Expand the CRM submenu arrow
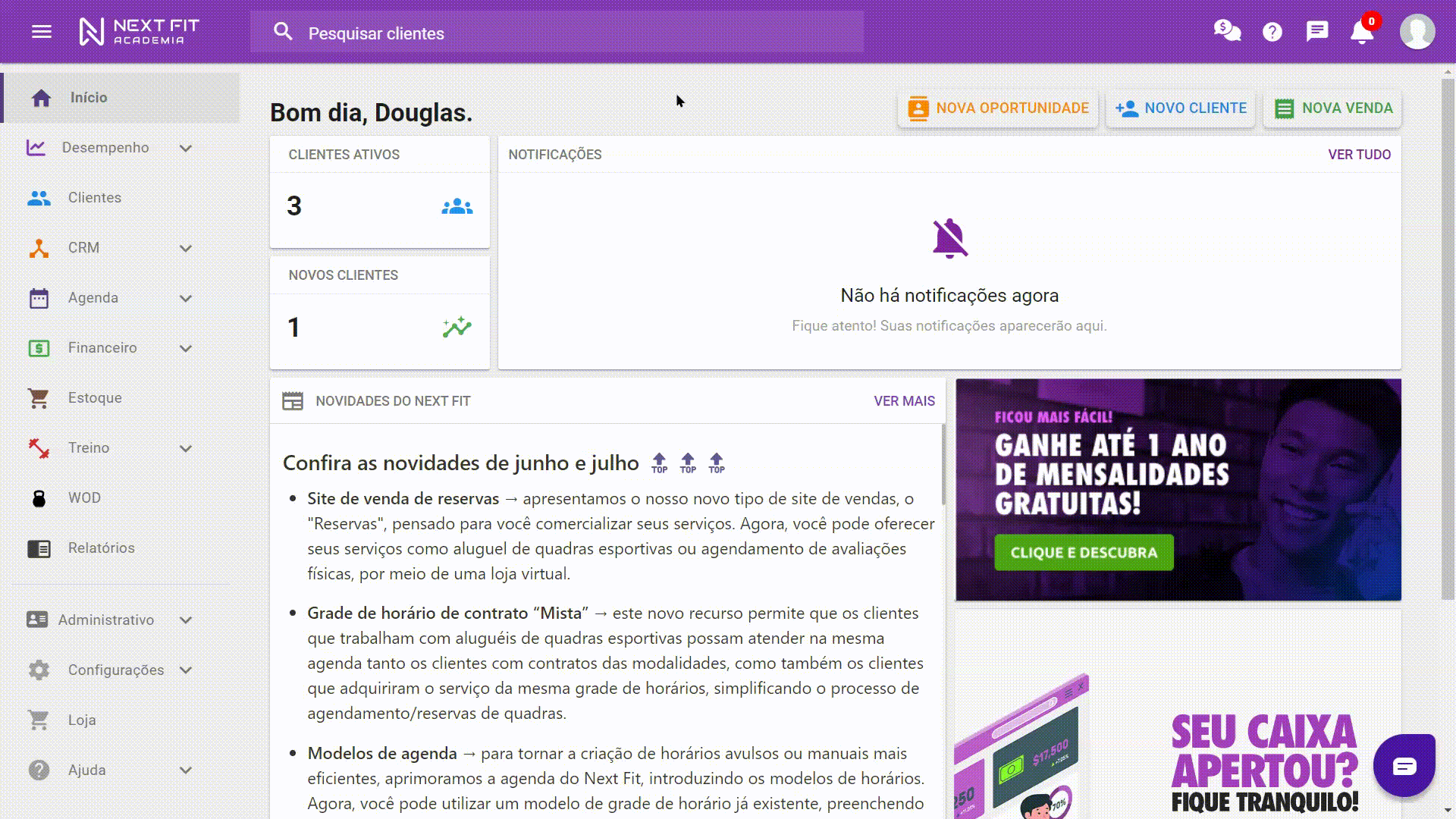1456x819 pixels. pyautogui.click(x=186, y=248)
